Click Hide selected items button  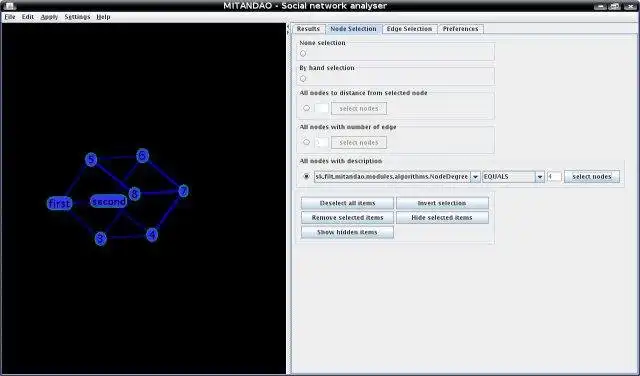442,218
